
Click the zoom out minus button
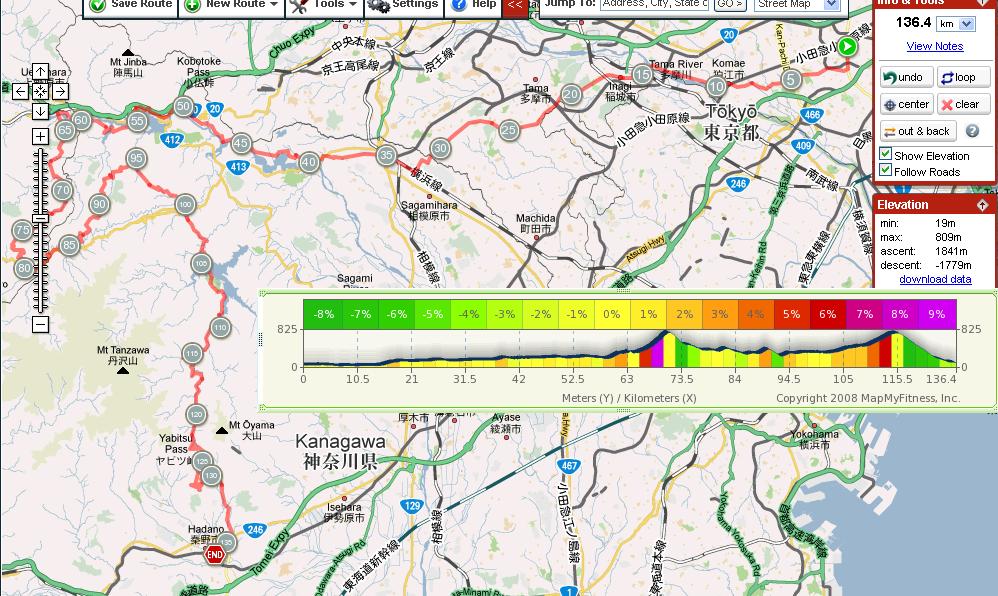click(40, 324)
